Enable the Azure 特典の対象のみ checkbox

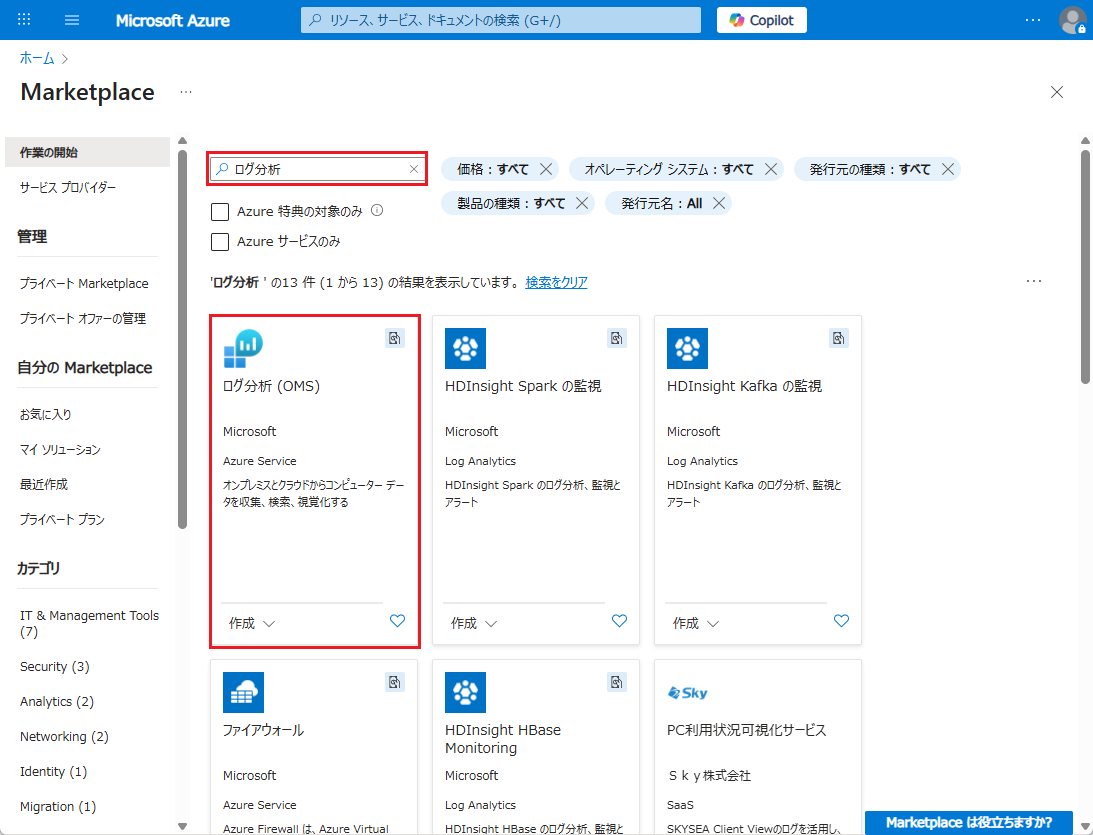click(x=220, y=212)
